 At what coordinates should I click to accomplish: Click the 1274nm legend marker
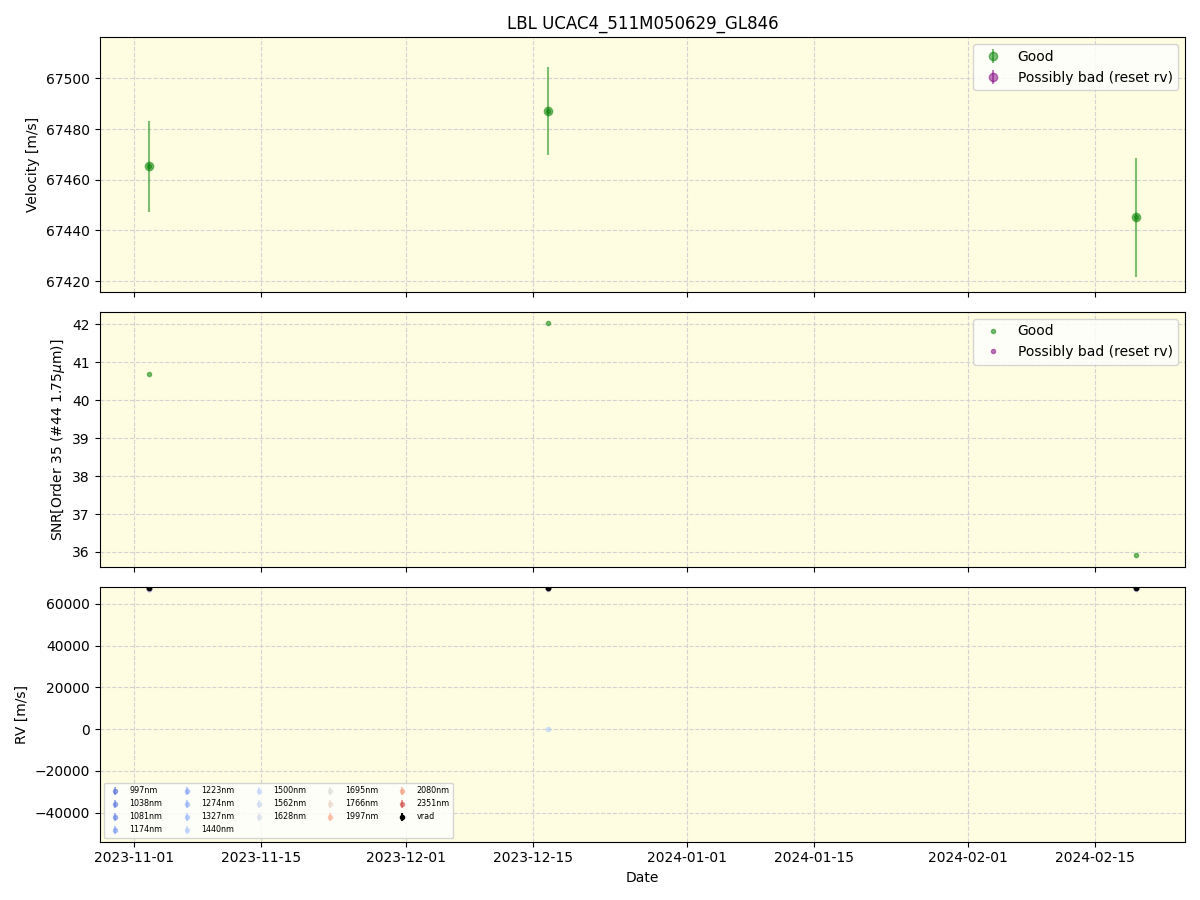[187, 804]
